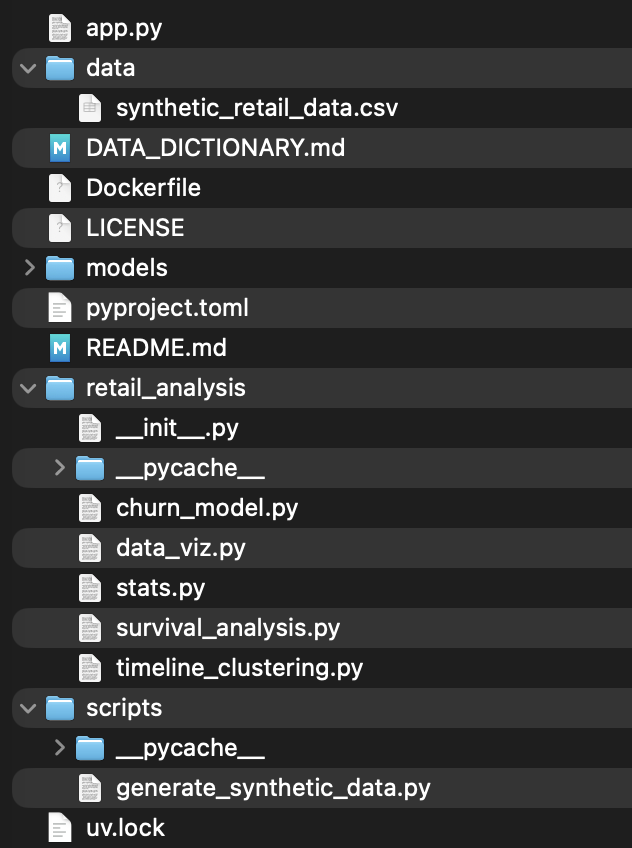
Task: Click the Markdown icon next to README.md
Action: tap(61, 348)
